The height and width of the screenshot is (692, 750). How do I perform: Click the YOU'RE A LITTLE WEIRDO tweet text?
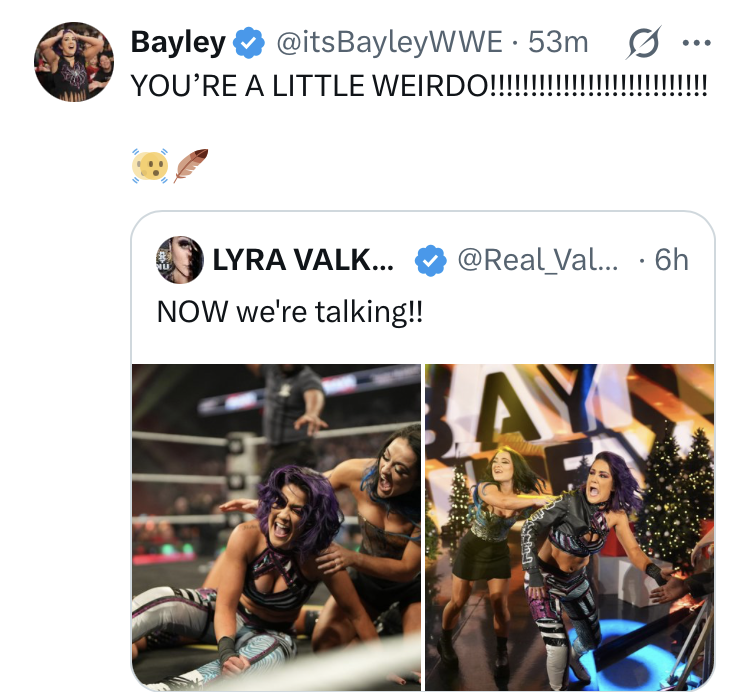pyautogui.click(x=419, y=86)
